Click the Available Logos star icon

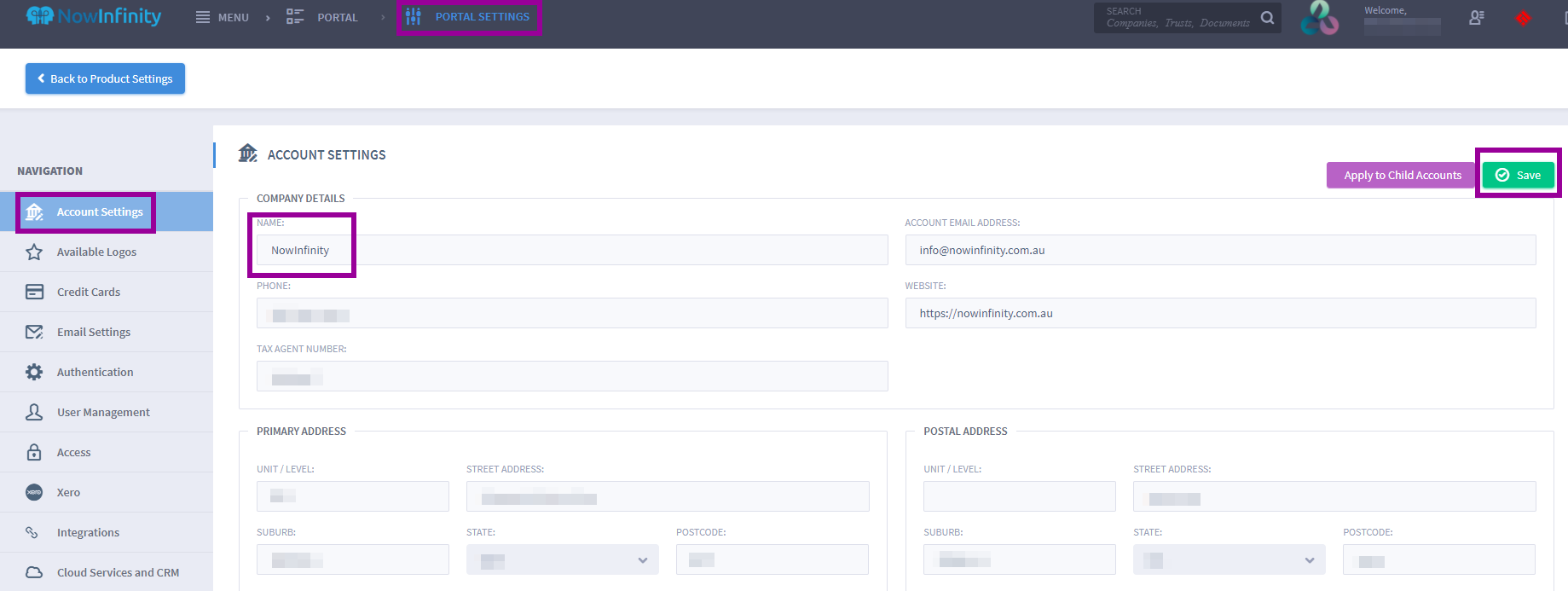click(34, 252)
